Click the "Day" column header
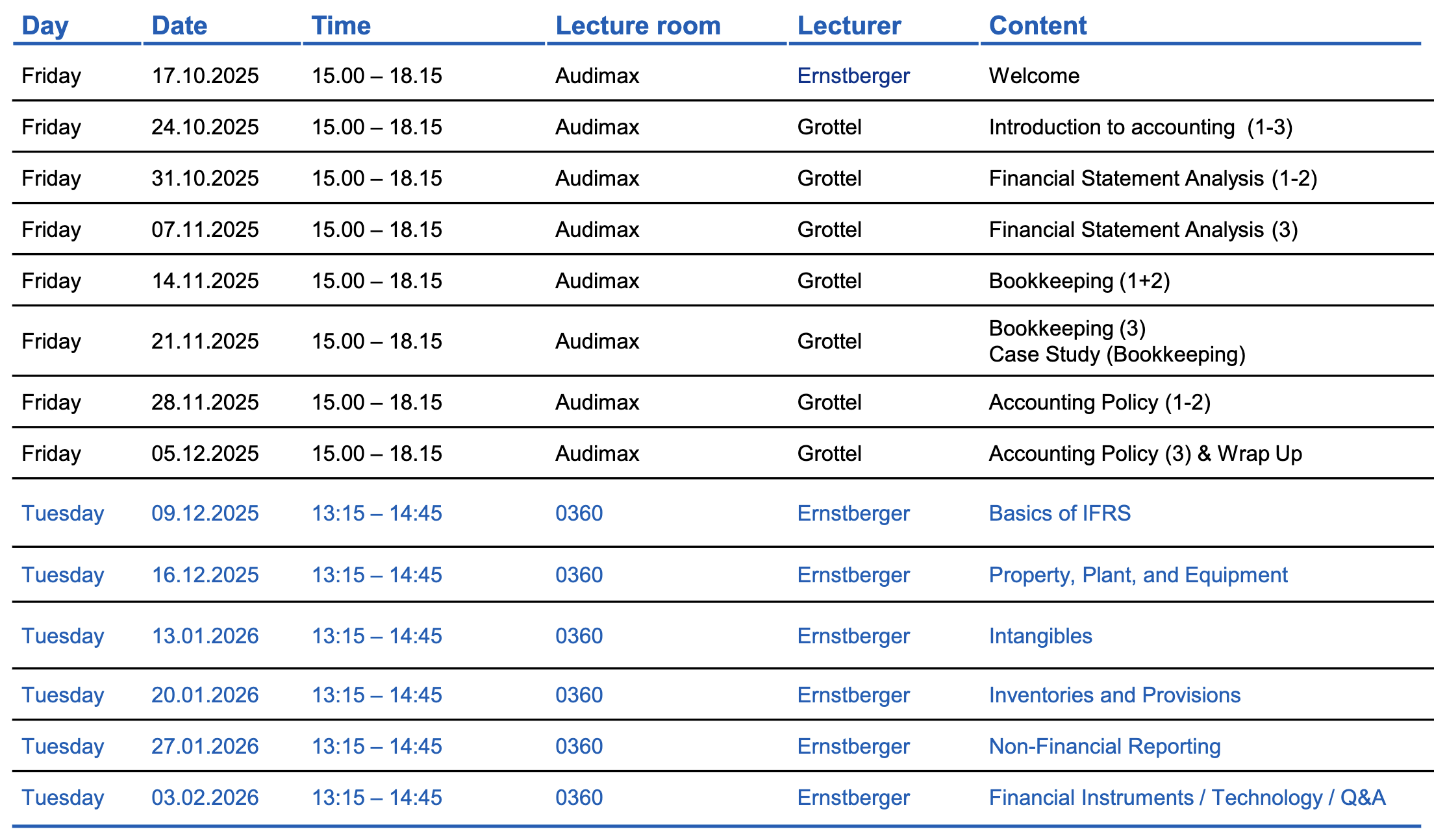Screen dimensions: 1434x840 (x=45, y=26)
